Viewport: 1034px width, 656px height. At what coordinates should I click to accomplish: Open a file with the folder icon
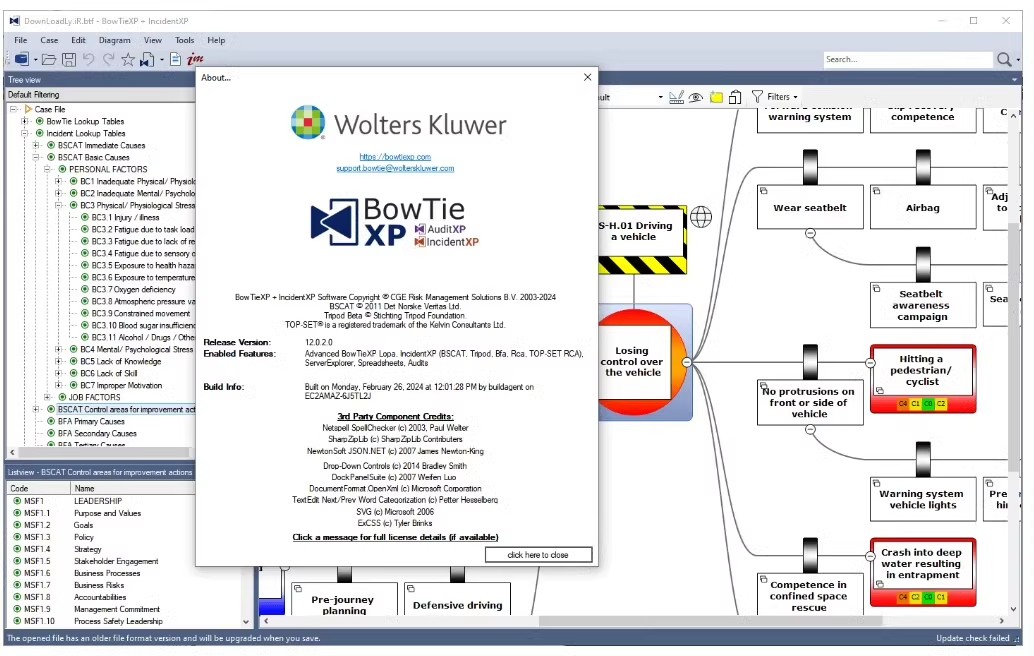(x=49, y=59)
